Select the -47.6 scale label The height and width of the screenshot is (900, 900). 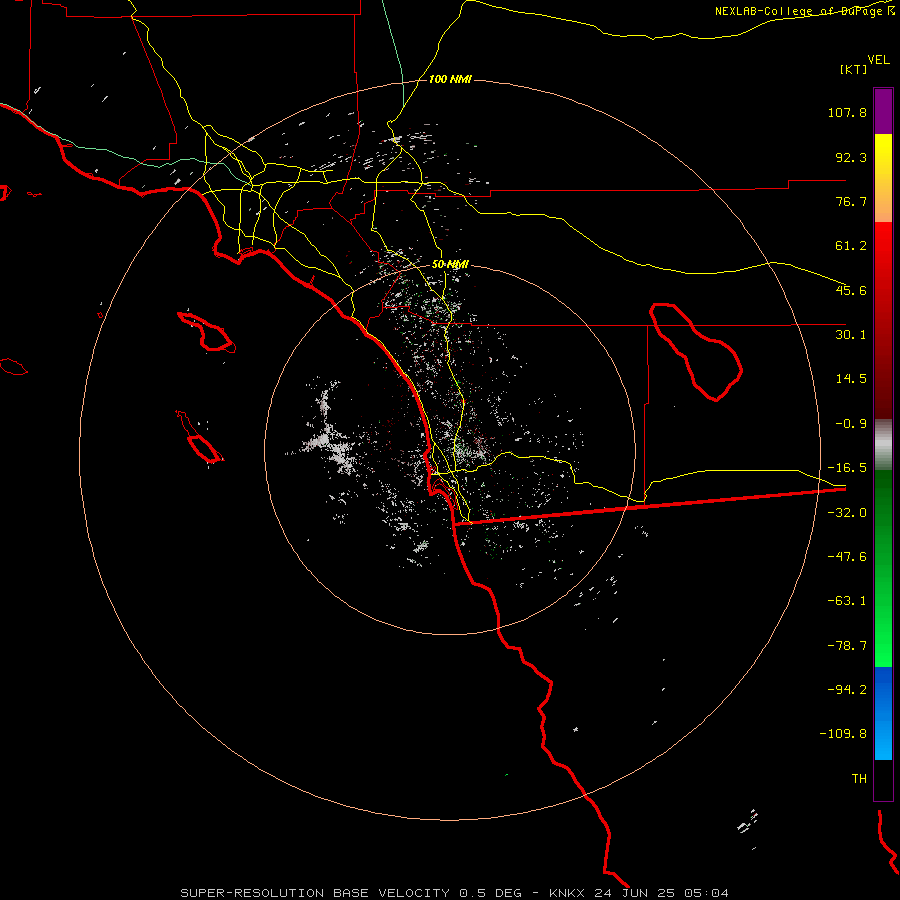click(847, 557)
